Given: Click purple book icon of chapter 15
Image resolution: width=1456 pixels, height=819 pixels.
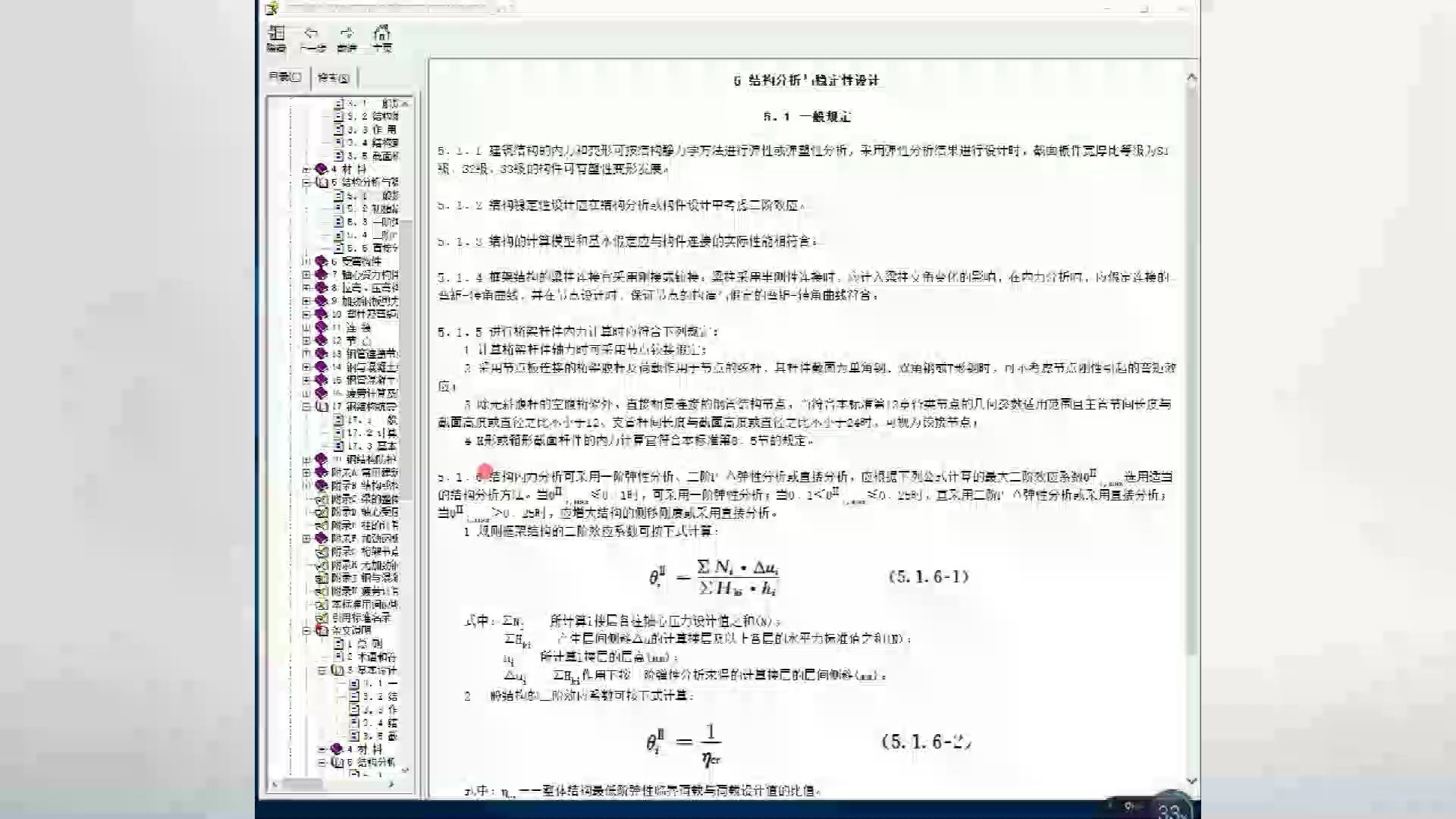Looking at the screenshot, I should pyautogui.click(x=321, y=380).
